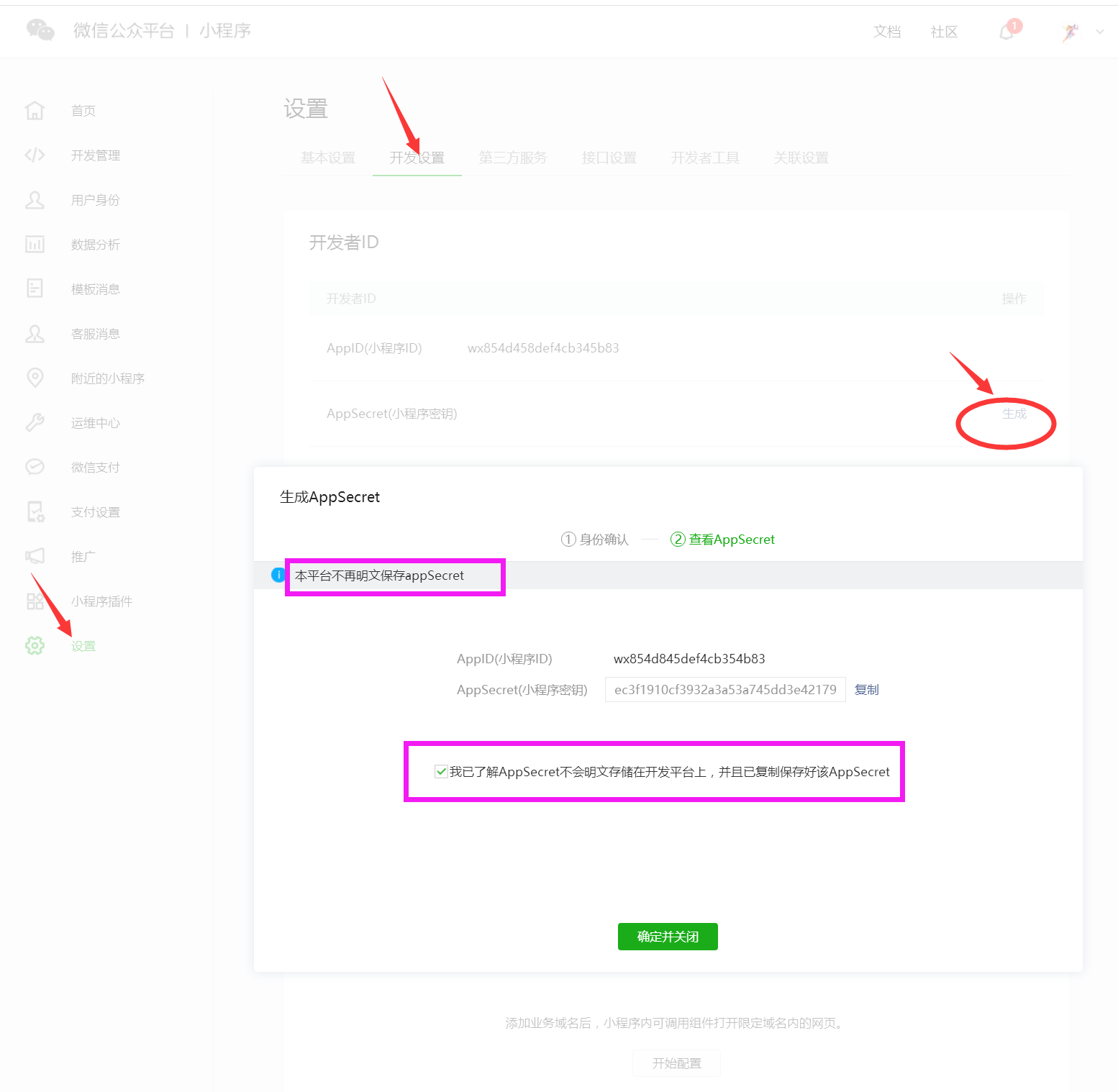
Task: Click the 附近的小程序 location pin icon
Action: [35, 378]
